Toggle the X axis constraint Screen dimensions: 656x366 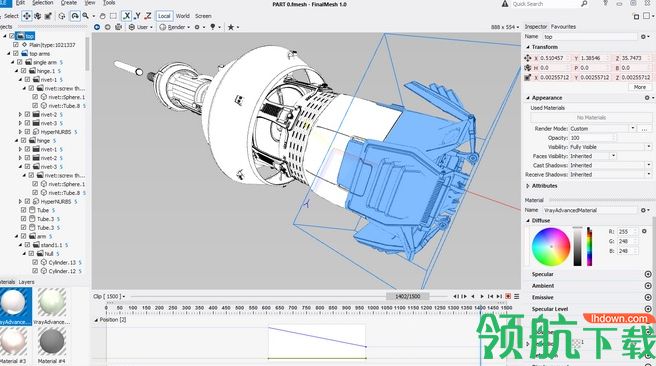126,16
